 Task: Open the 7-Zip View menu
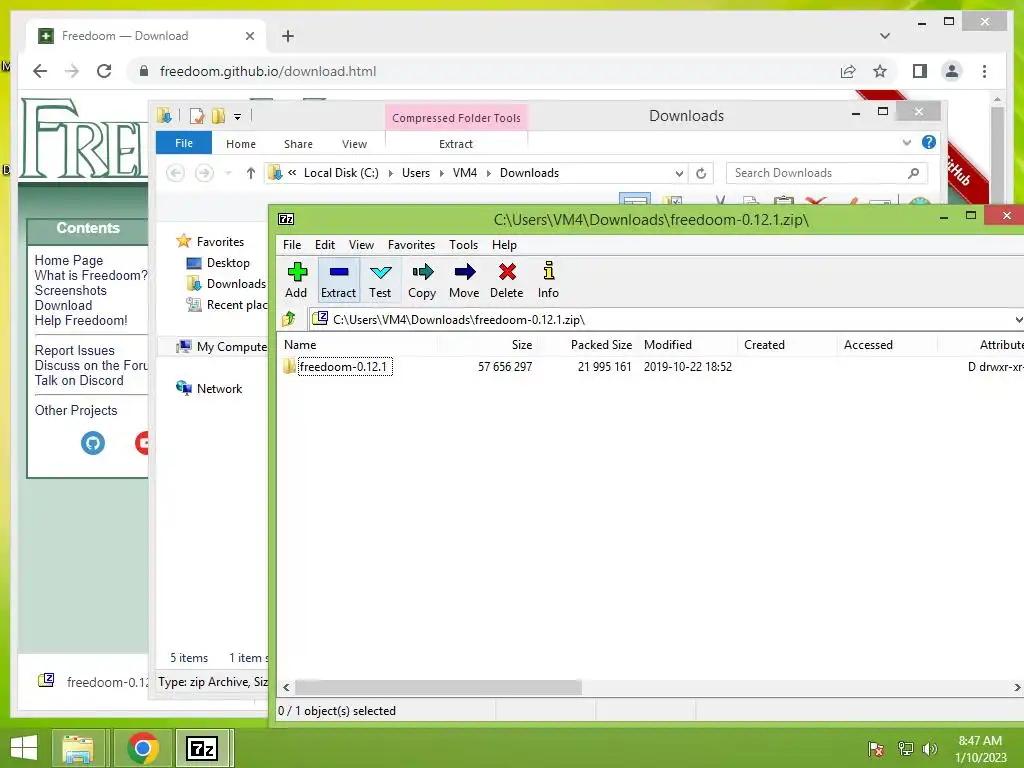pos(361,245)
